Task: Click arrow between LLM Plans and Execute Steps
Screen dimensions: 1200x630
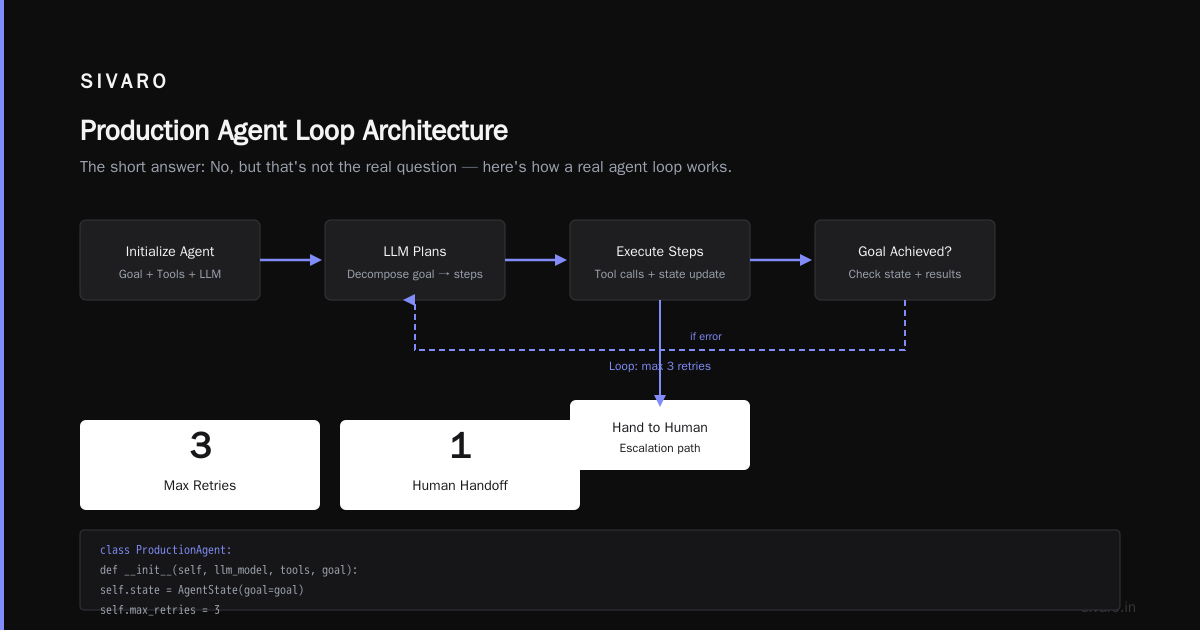Action: [537, 260]
